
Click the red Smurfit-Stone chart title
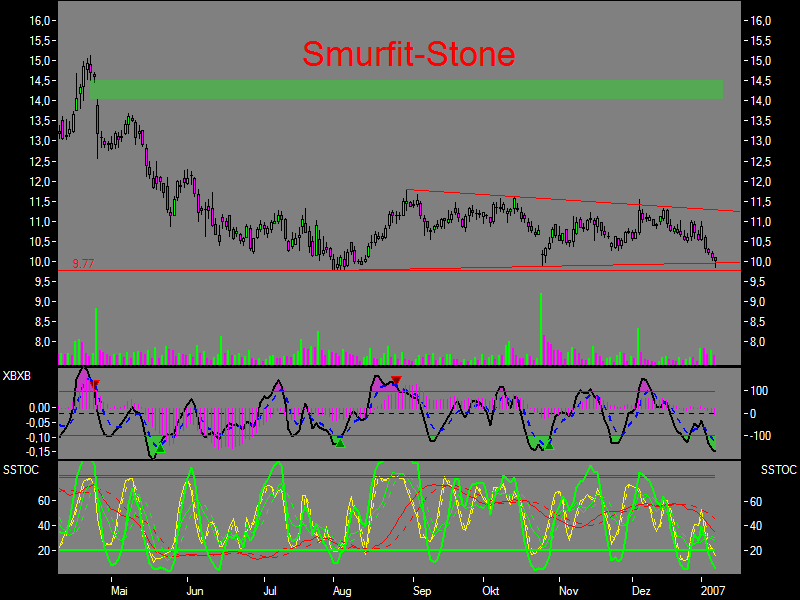point(409,54)
